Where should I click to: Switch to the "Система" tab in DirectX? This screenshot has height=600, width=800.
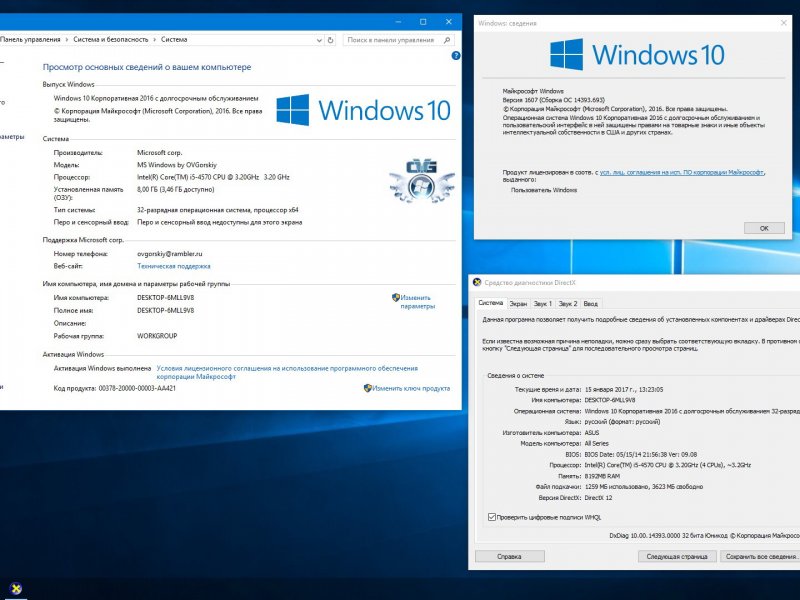491,303
